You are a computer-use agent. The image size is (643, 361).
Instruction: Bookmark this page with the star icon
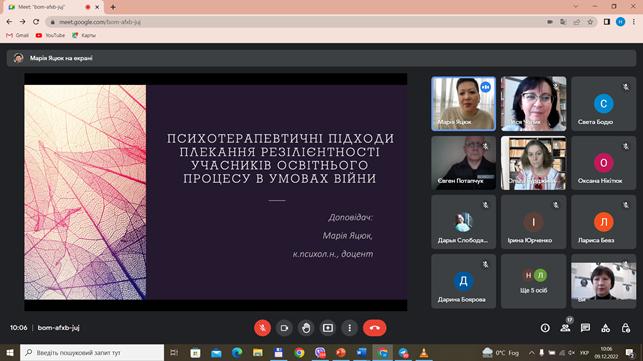(590, 22)
